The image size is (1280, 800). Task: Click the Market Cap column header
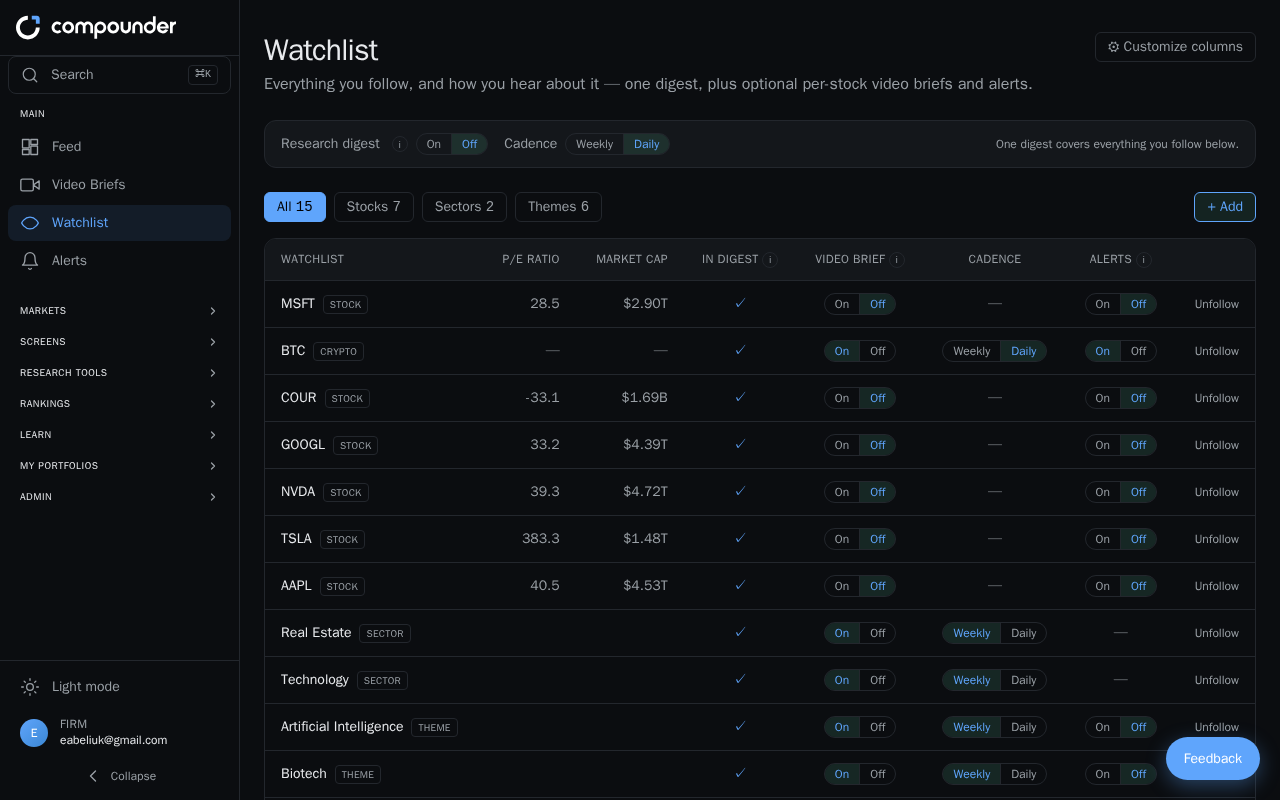(x=632, y=260)
